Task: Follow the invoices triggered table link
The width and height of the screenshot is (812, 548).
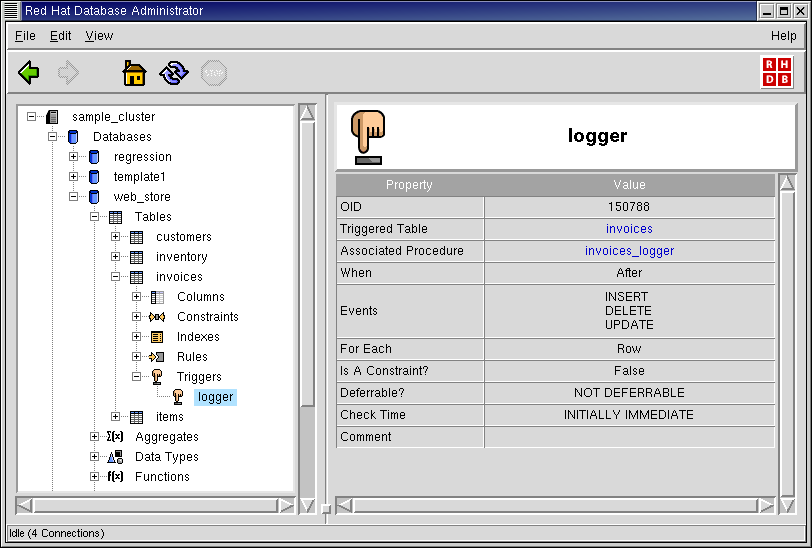Action: coord(629,229)
